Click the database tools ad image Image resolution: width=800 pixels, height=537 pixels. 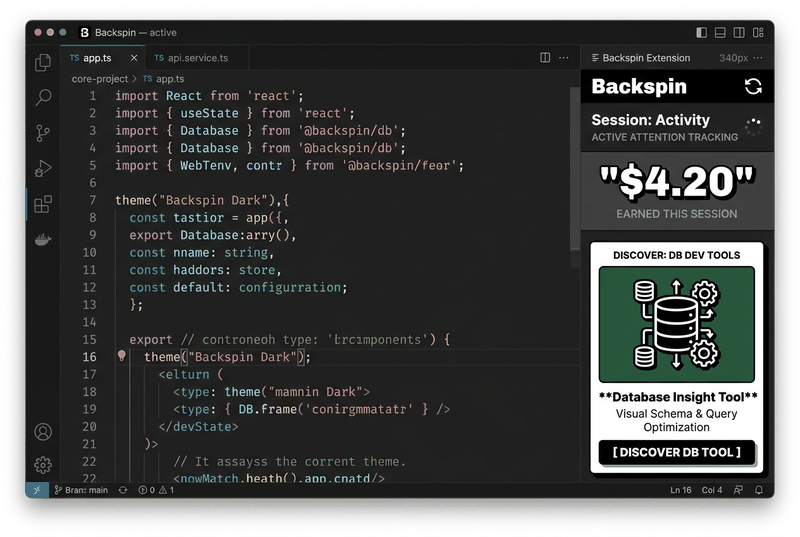click(x=677, y=324)
